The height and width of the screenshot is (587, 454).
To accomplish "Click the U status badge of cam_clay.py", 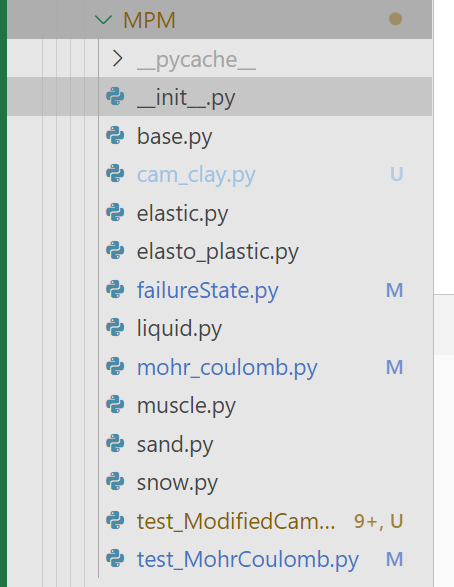I will pyautogui.click(x=396, y=174).
